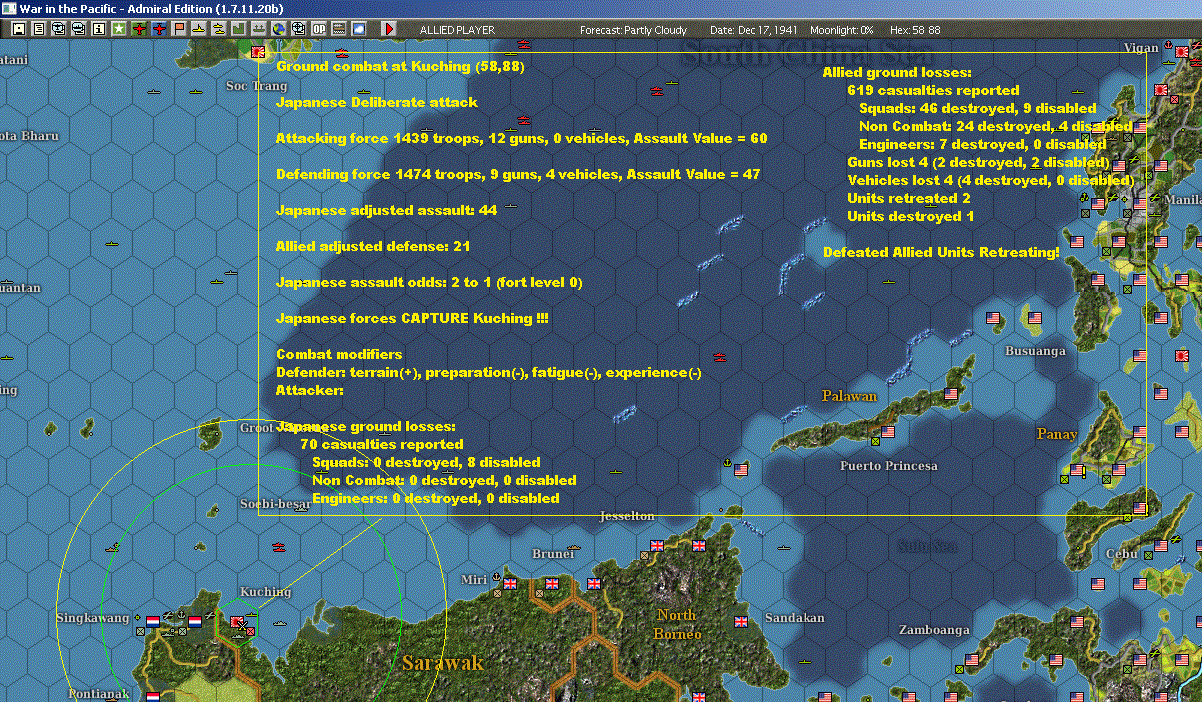Viewport: 1202px width, 702px height.
Task: Click the red plane on green icon
Action: (139, 29)
